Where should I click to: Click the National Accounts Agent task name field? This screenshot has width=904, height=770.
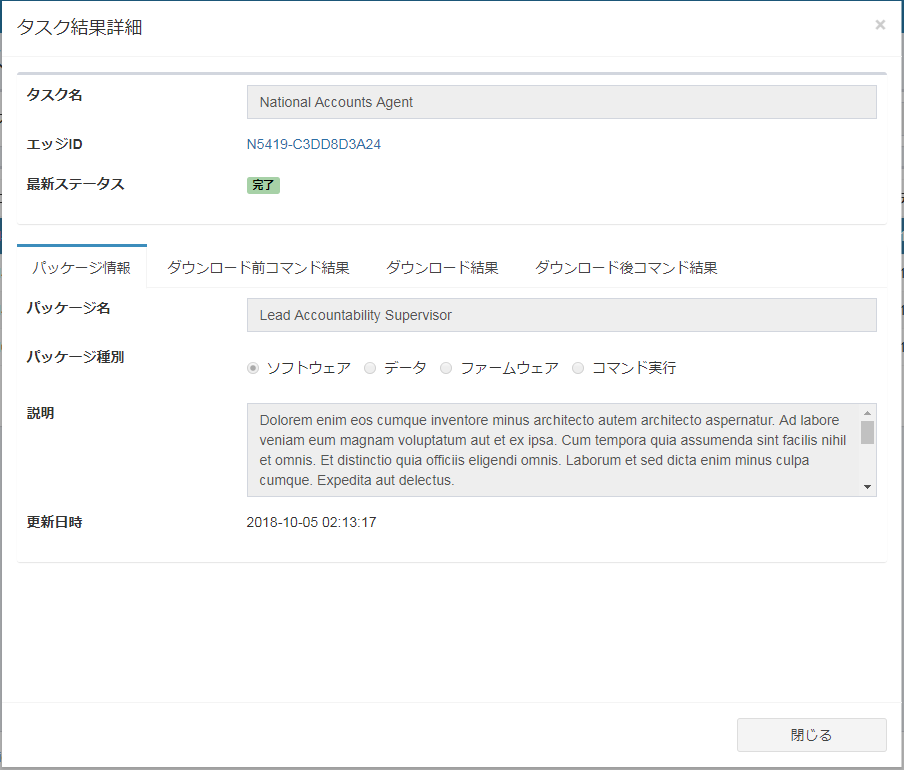561,102
